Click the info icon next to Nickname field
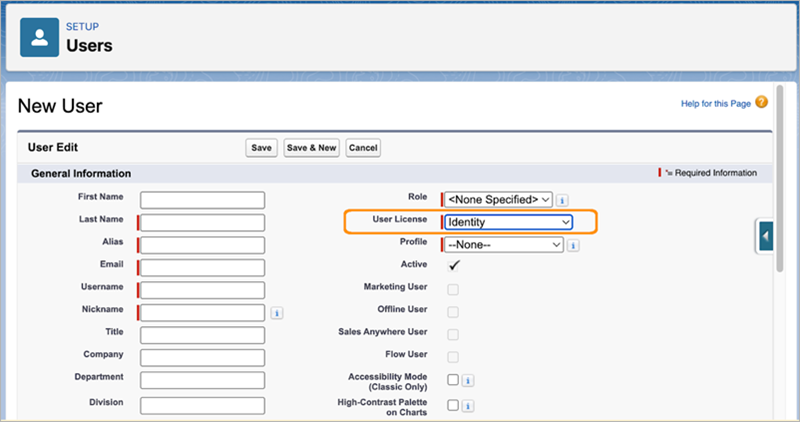The height and width of the screenshot is (422, 800). 277,313
